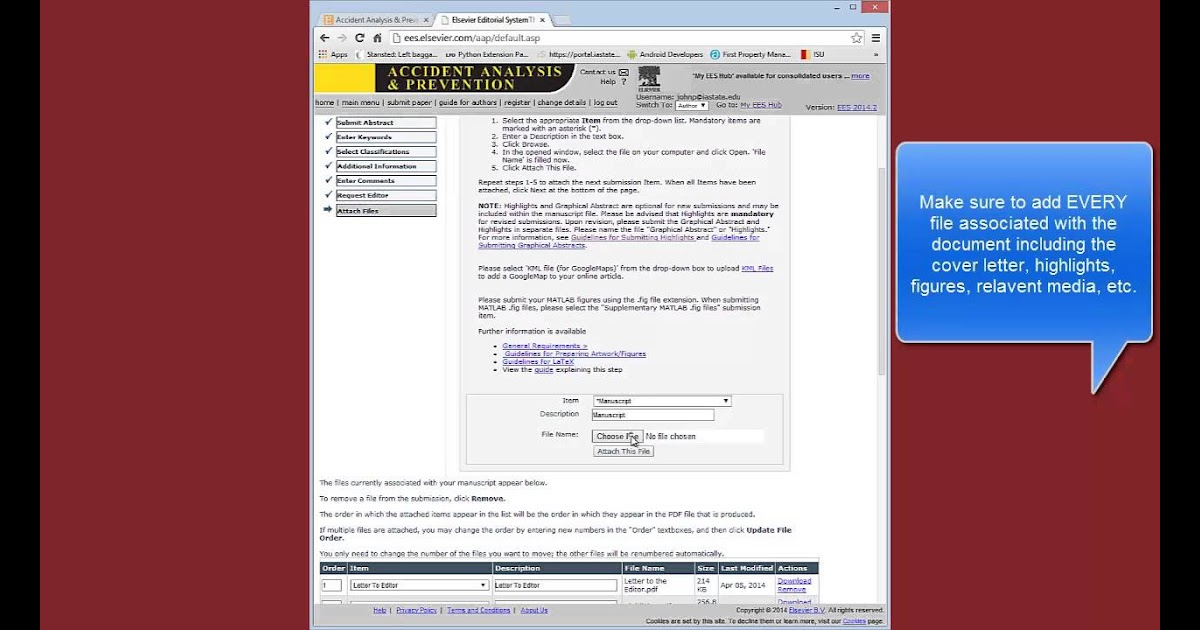Open the https://portal.iastate... bookmark

coord(578,54)
